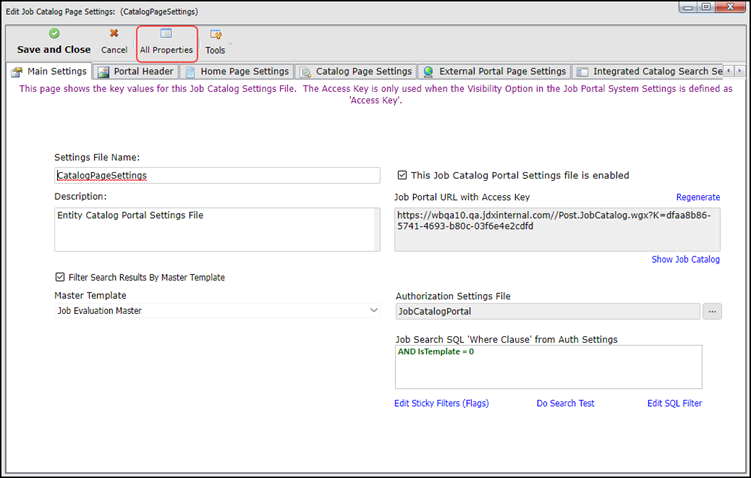
Task: Click the Tools toolbar icon
Action: tap(216, 34)
